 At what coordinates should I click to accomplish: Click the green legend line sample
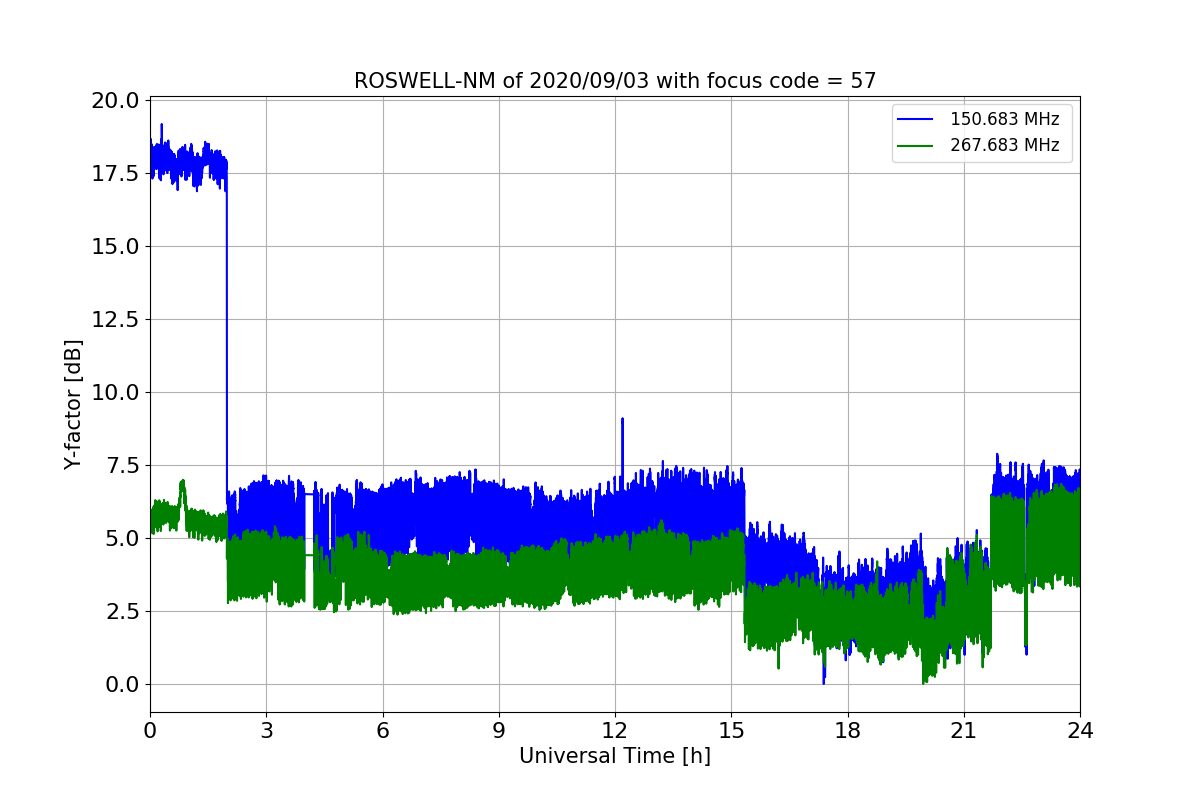[x=915, y=145]
